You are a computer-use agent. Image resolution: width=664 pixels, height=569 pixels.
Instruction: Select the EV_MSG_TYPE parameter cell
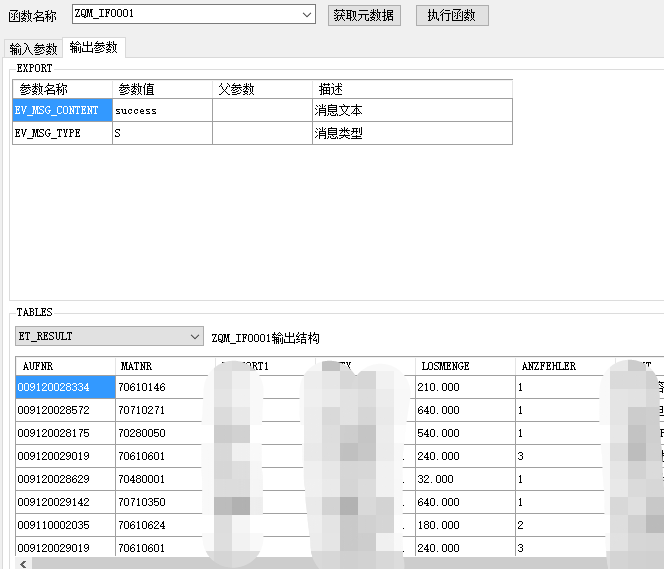pos(63,133)
